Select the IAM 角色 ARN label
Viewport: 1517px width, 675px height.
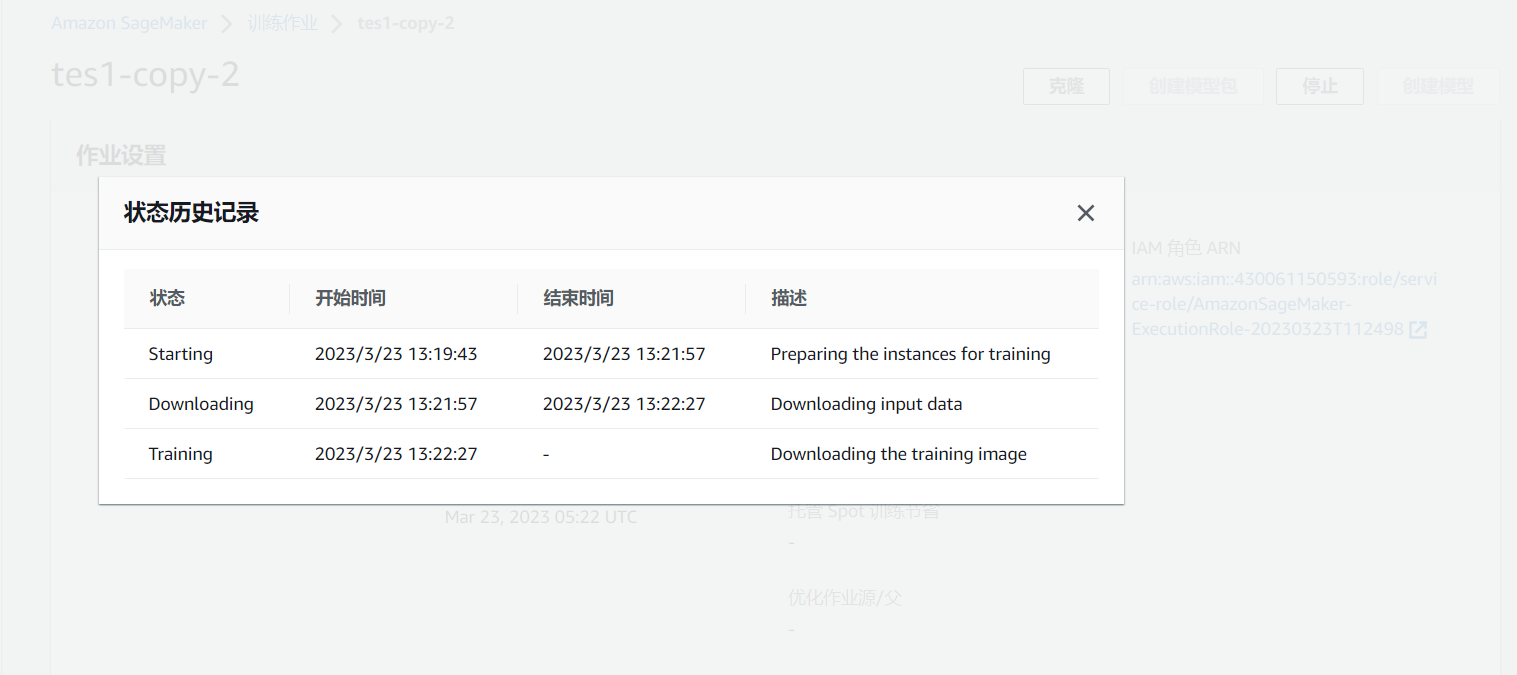point(1186,248)
